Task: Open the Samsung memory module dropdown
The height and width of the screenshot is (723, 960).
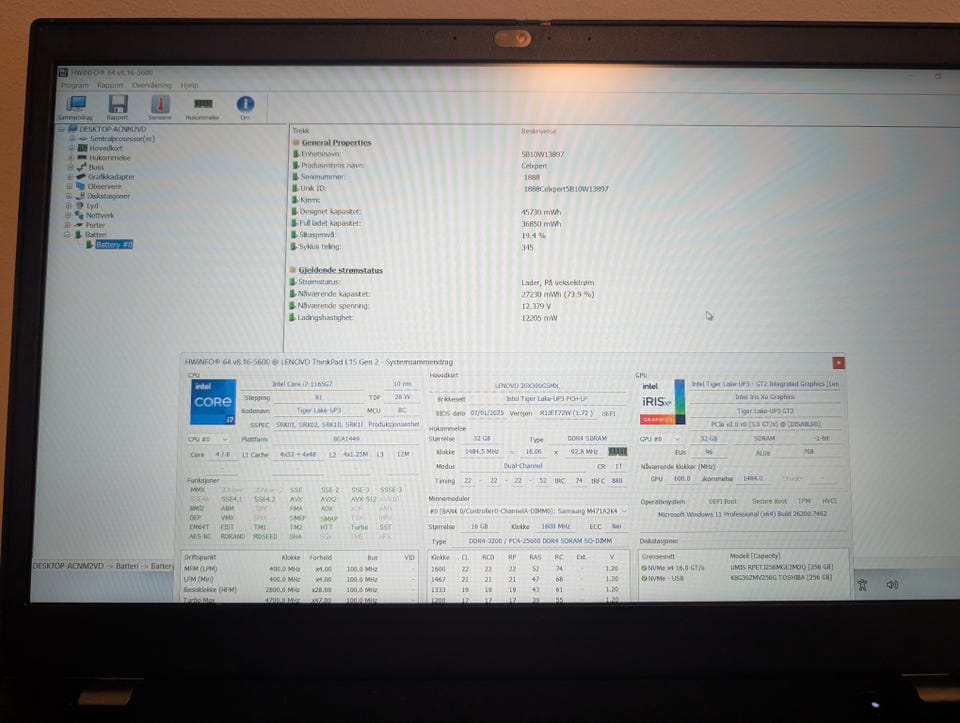Action: [x=528, y=511]
